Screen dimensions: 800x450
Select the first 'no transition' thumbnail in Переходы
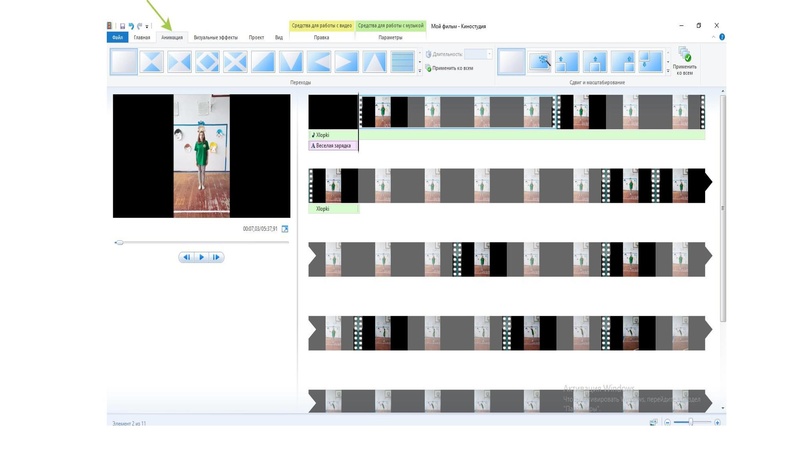point(124,62)
